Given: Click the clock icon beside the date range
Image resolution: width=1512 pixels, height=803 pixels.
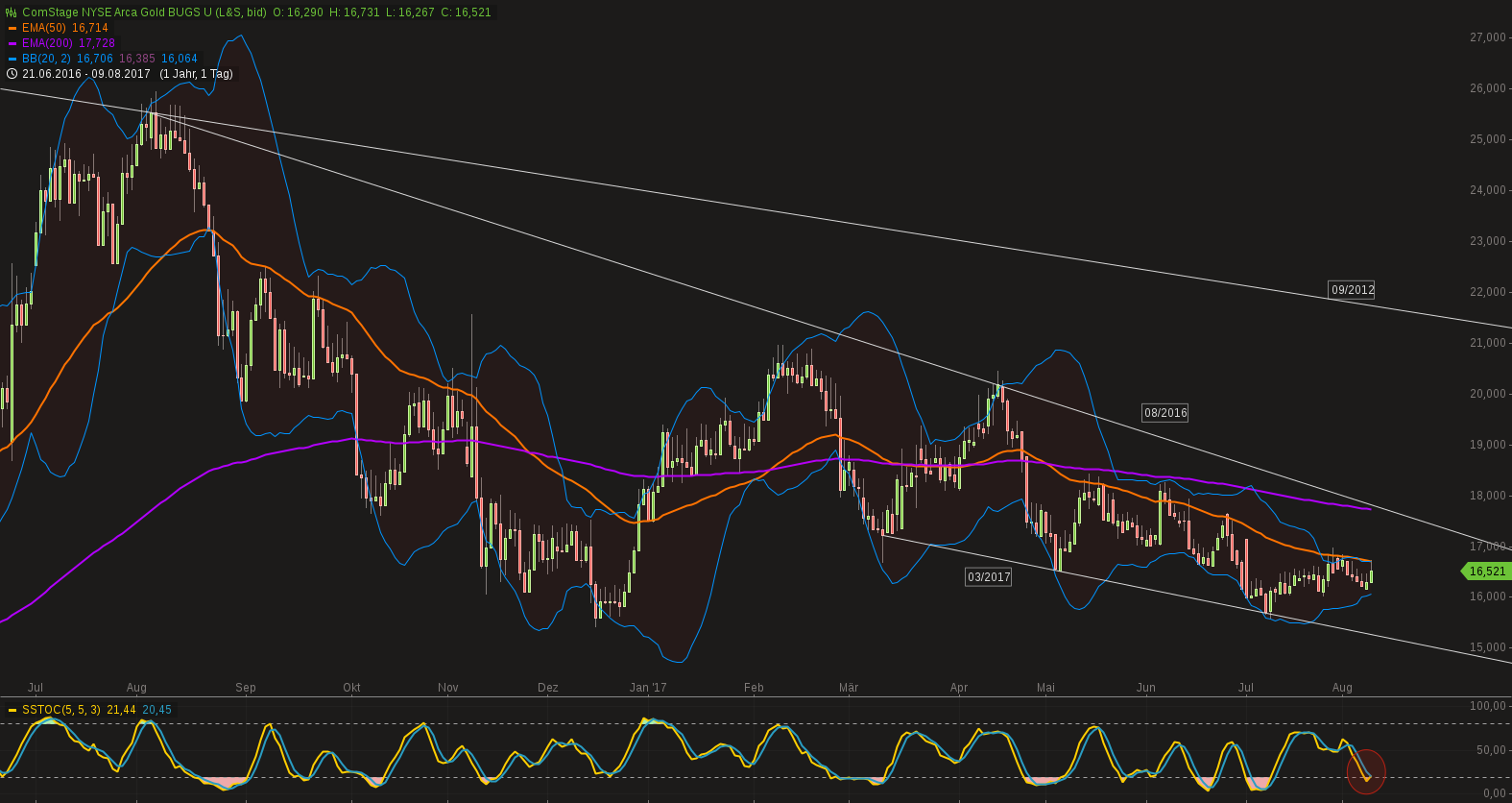Looking at the screenshot, I should click(12, 74).
